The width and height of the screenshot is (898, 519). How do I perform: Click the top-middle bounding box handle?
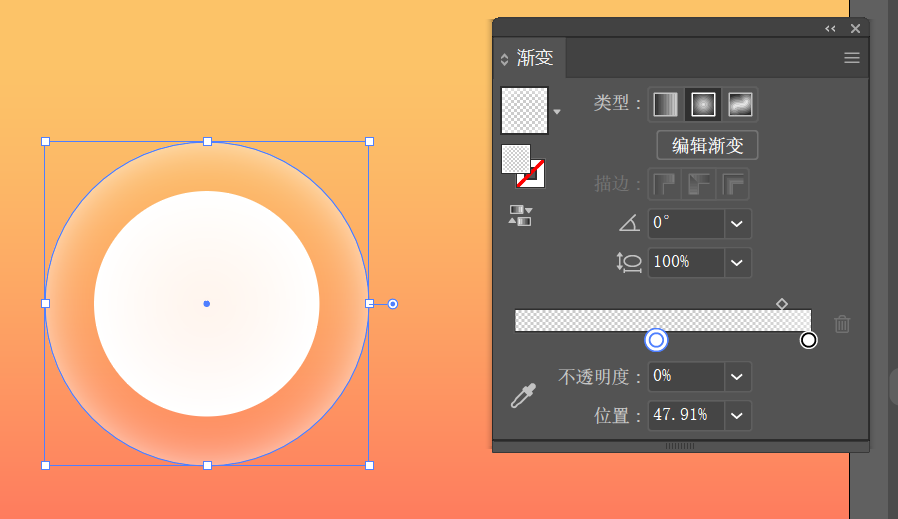pos(207,141)
